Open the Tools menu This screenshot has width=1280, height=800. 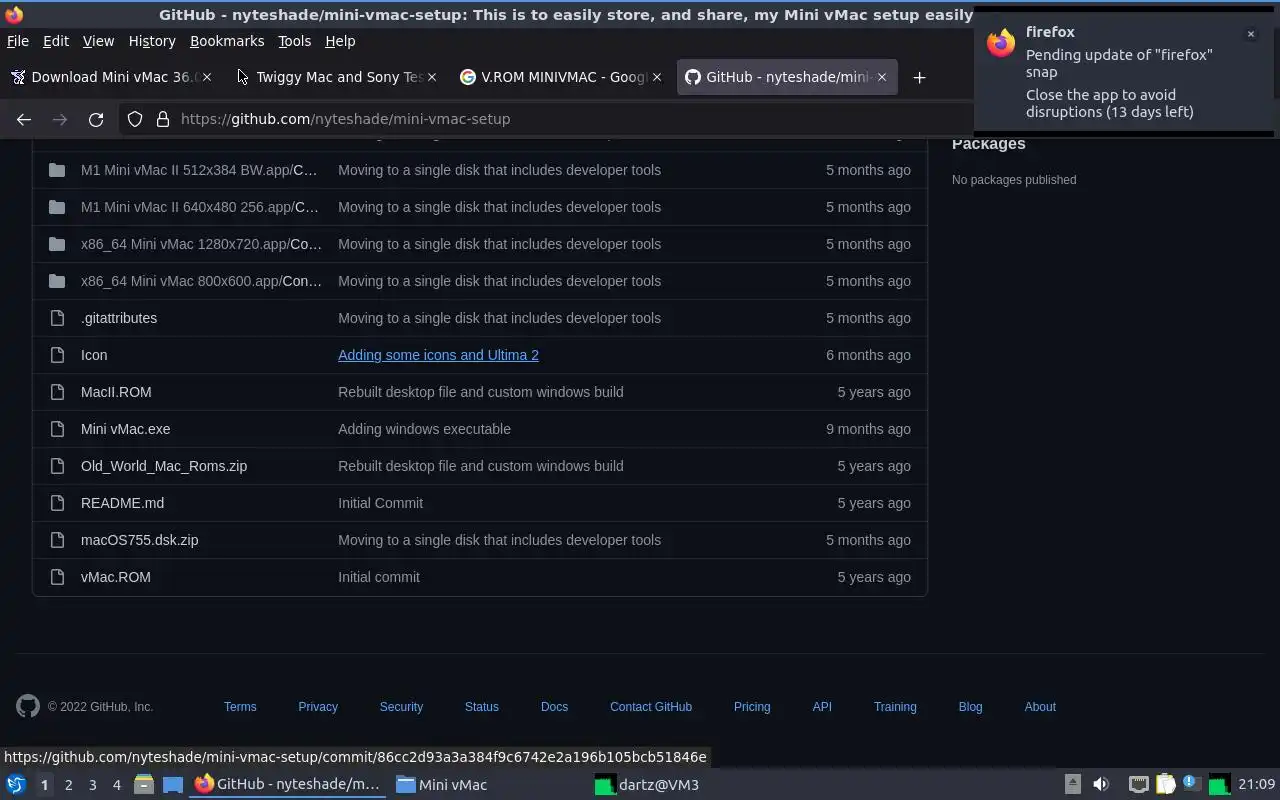click(x=294, y=41)
